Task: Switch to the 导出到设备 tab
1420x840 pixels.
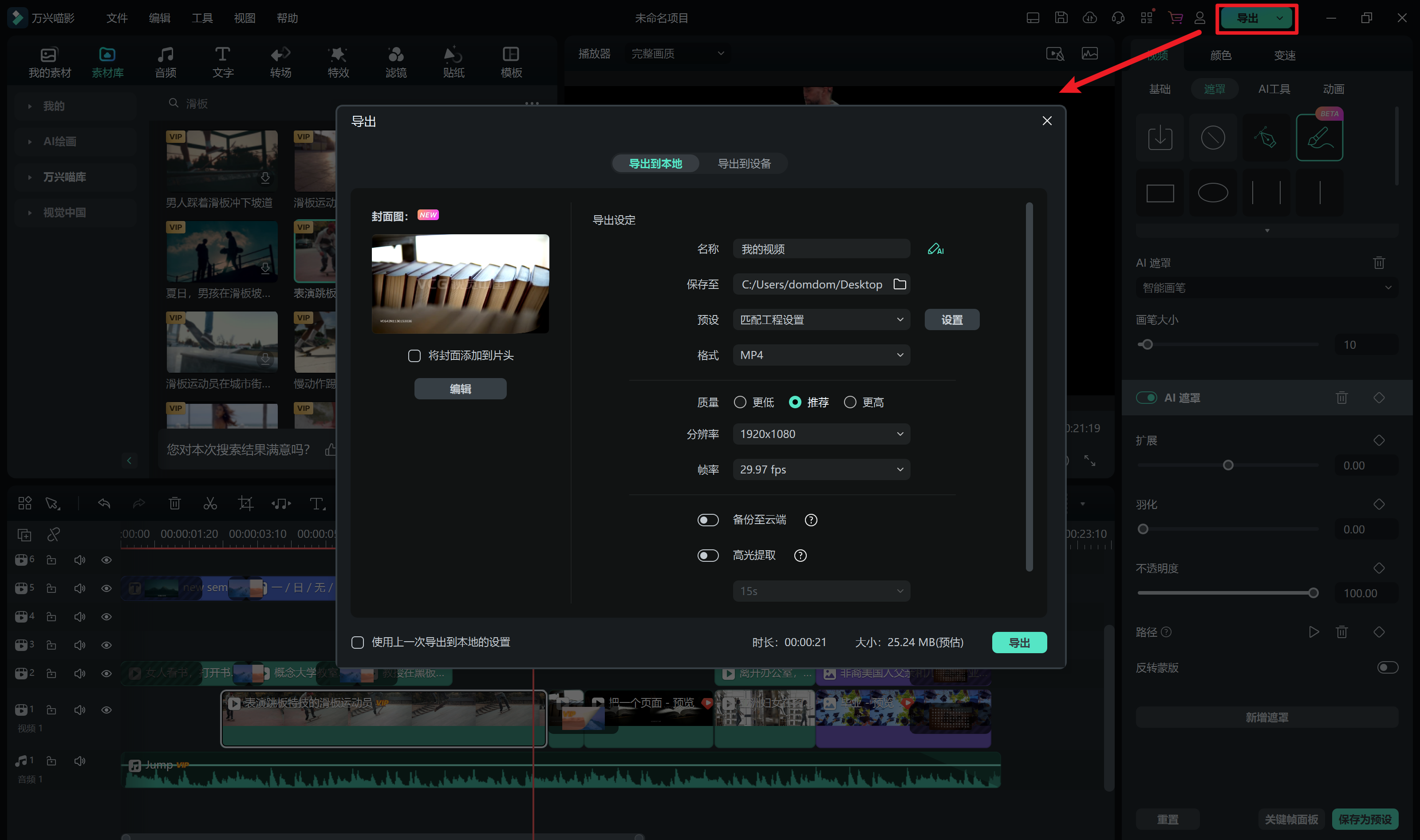Action: pyautogui.click(x=744, y=164)
